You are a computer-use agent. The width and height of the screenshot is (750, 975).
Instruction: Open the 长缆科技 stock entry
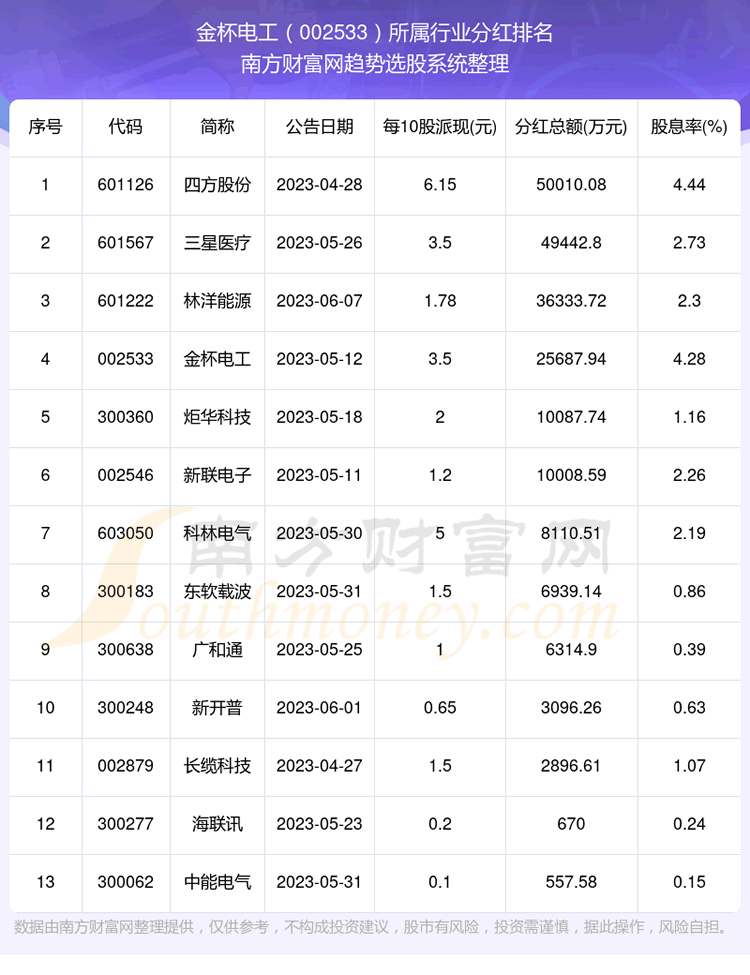[218, 765]
